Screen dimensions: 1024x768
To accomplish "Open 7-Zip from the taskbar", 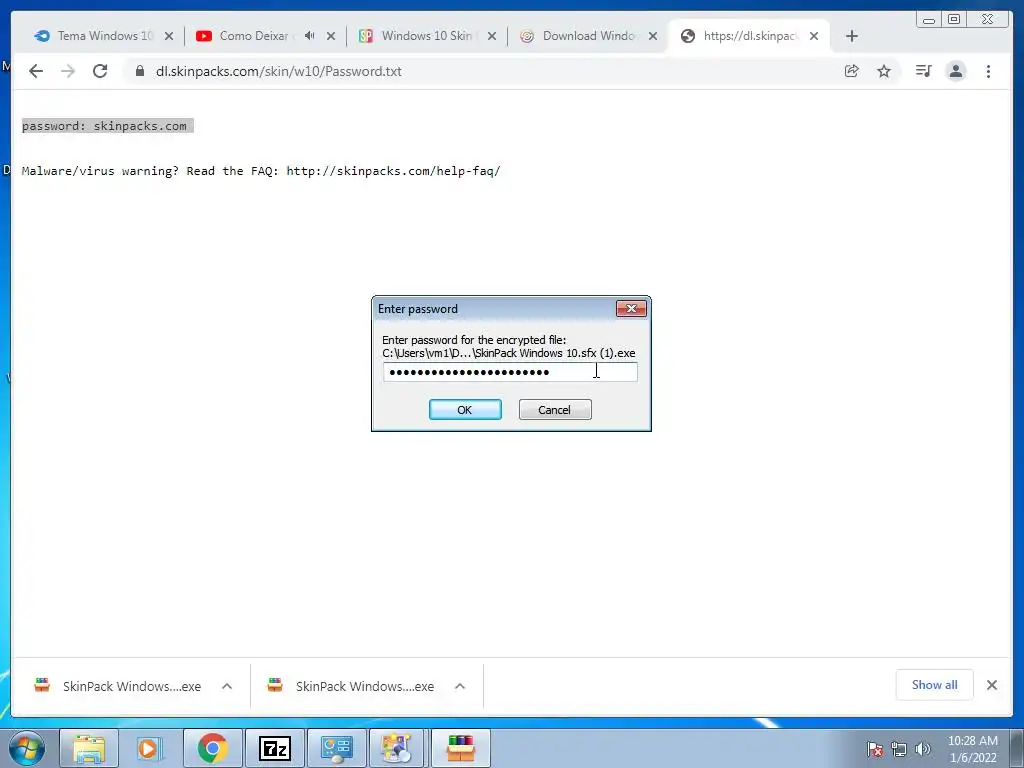I will coord(275,748).
